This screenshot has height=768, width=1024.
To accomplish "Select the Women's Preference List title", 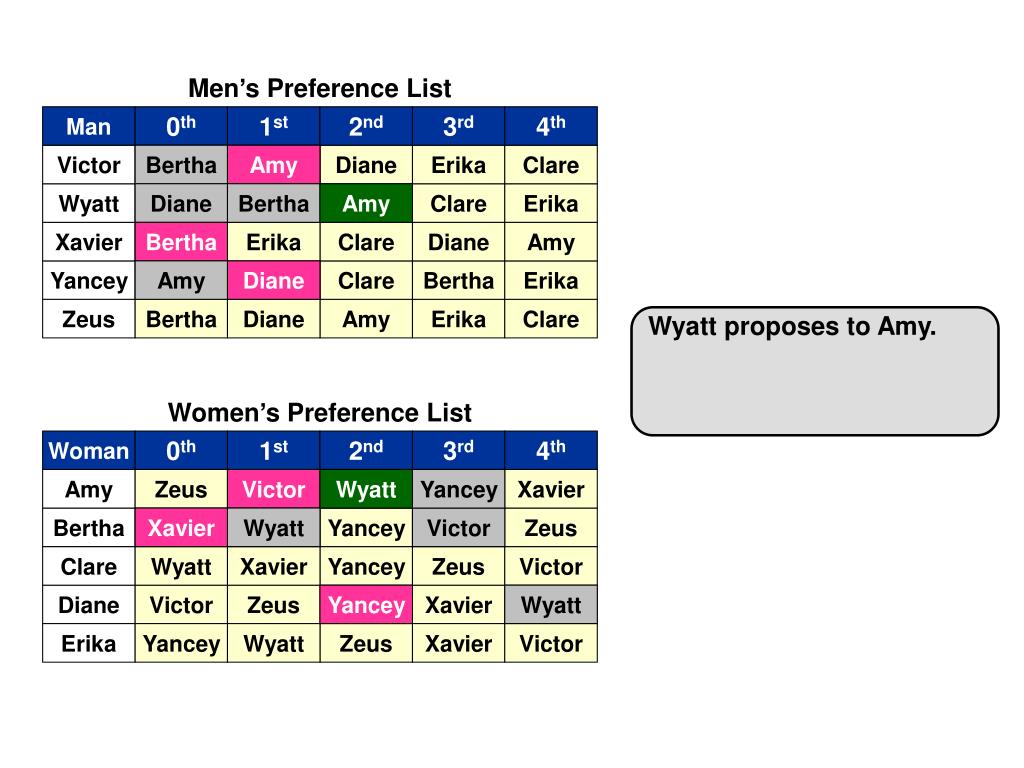I will click(320, 413).
